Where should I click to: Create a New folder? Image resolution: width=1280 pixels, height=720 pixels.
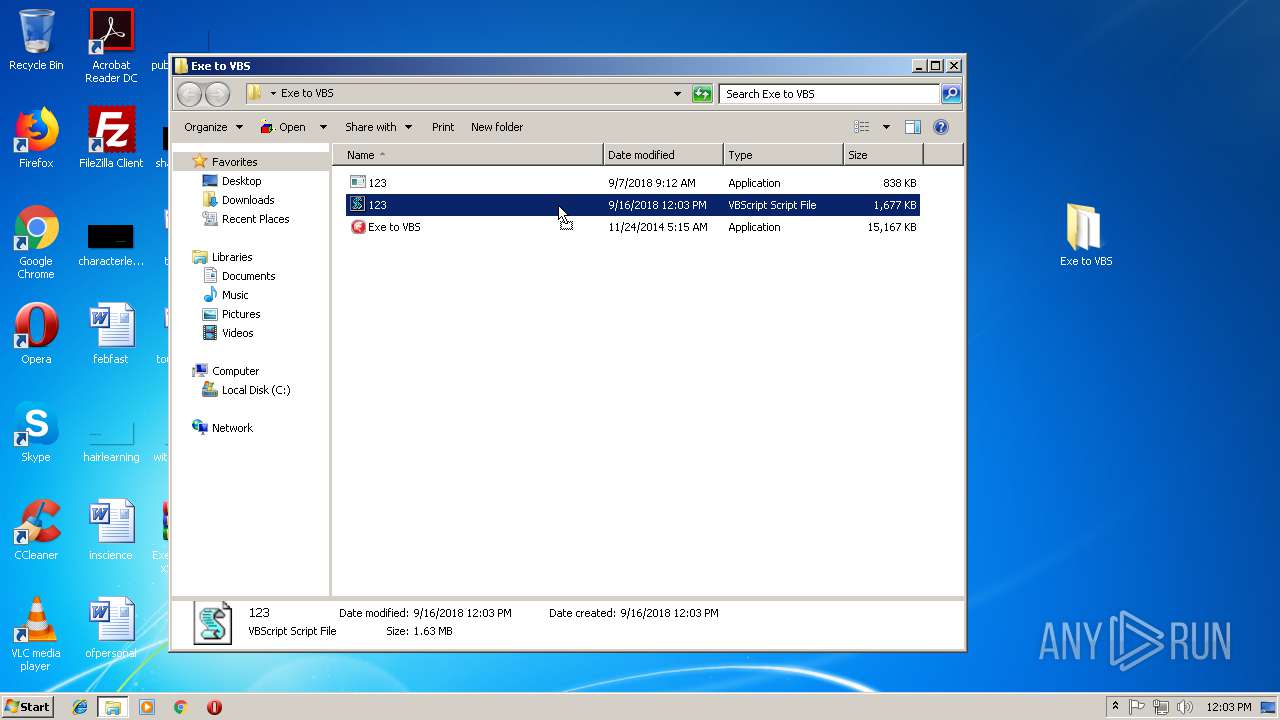(497, 127)
